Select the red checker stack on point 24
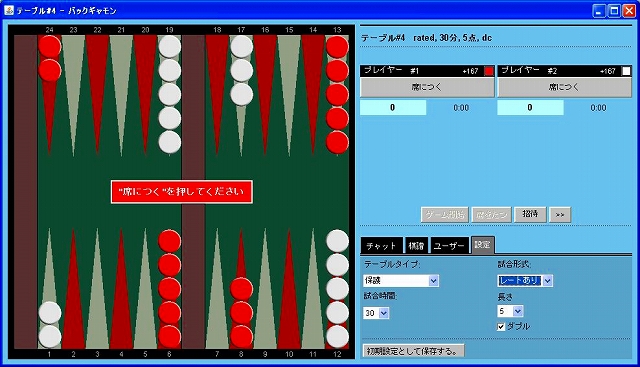 pyautogui.click(x=50, y=58)
